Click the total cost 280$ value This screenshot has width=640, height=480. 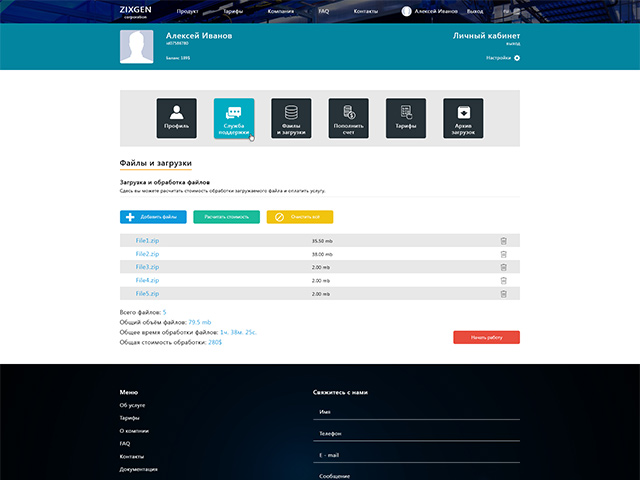[x=215, y=342]
